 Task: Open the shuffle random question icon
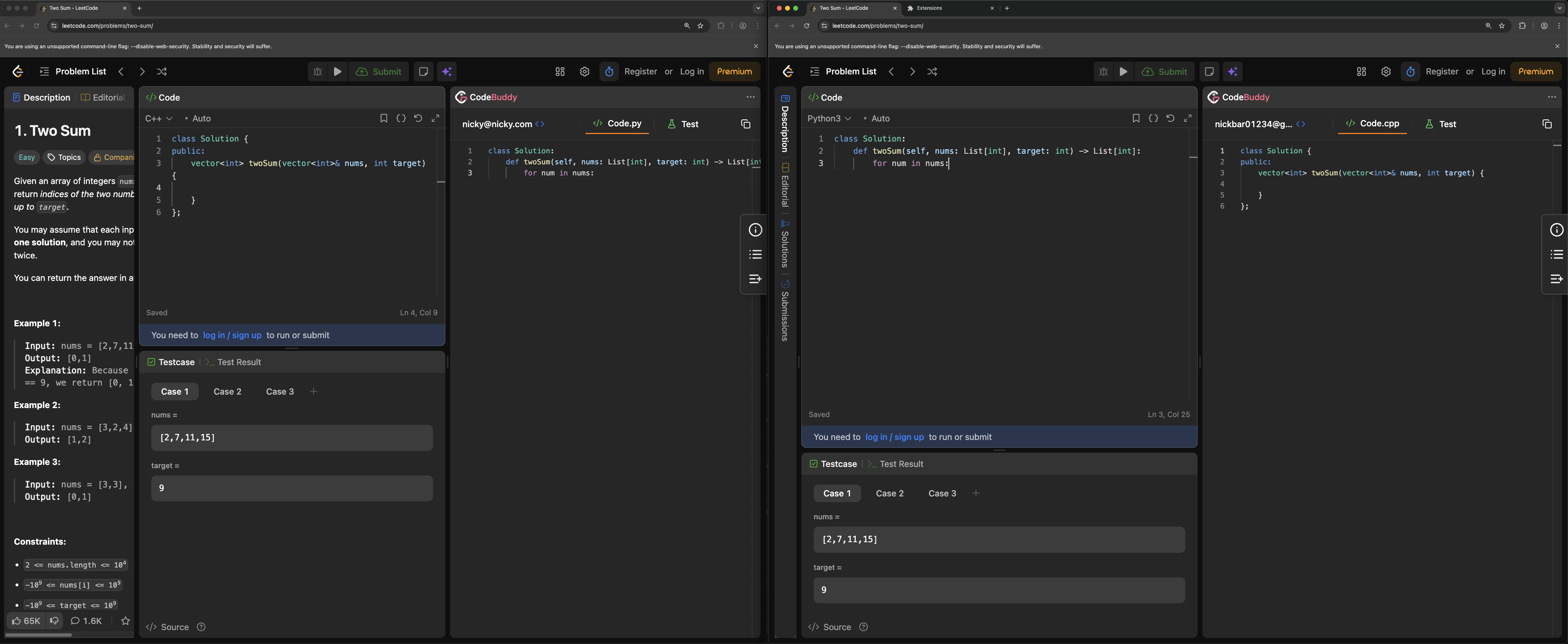162,71
